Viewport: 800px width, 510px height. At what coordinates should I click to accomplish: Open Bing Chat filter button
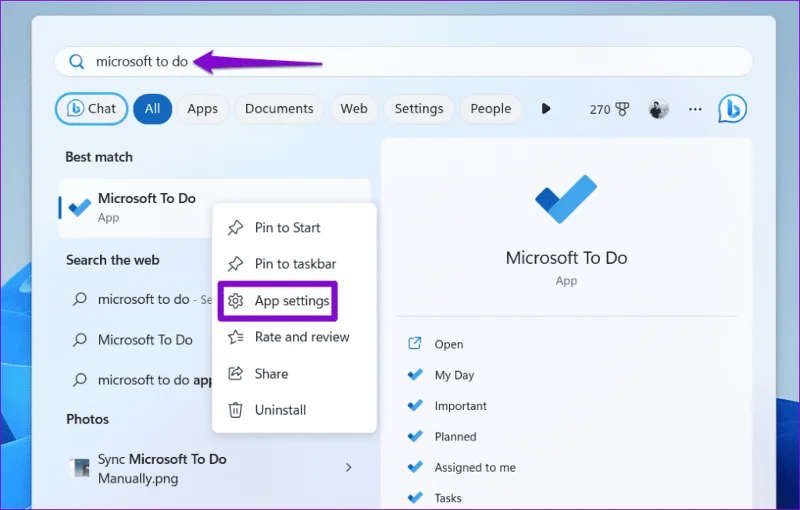[x=91, y=109]
